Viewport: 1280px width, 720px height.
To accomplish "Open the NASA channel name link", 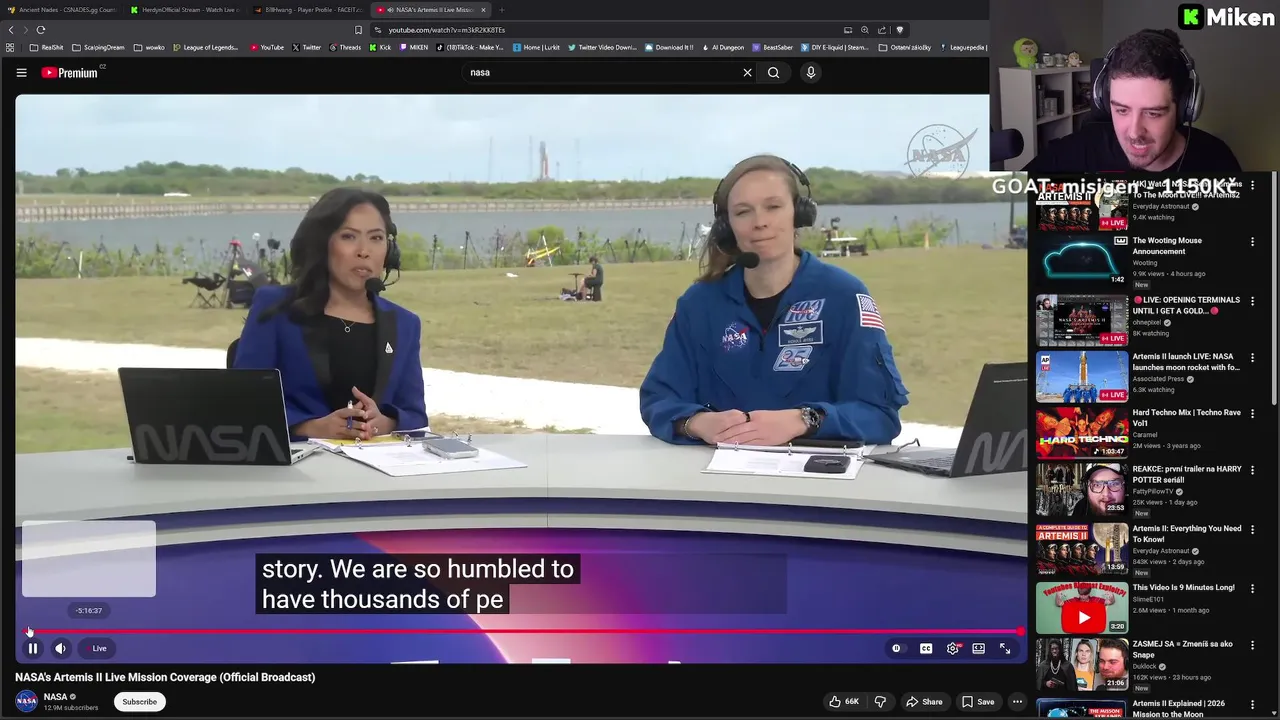I will click(56, 697).
